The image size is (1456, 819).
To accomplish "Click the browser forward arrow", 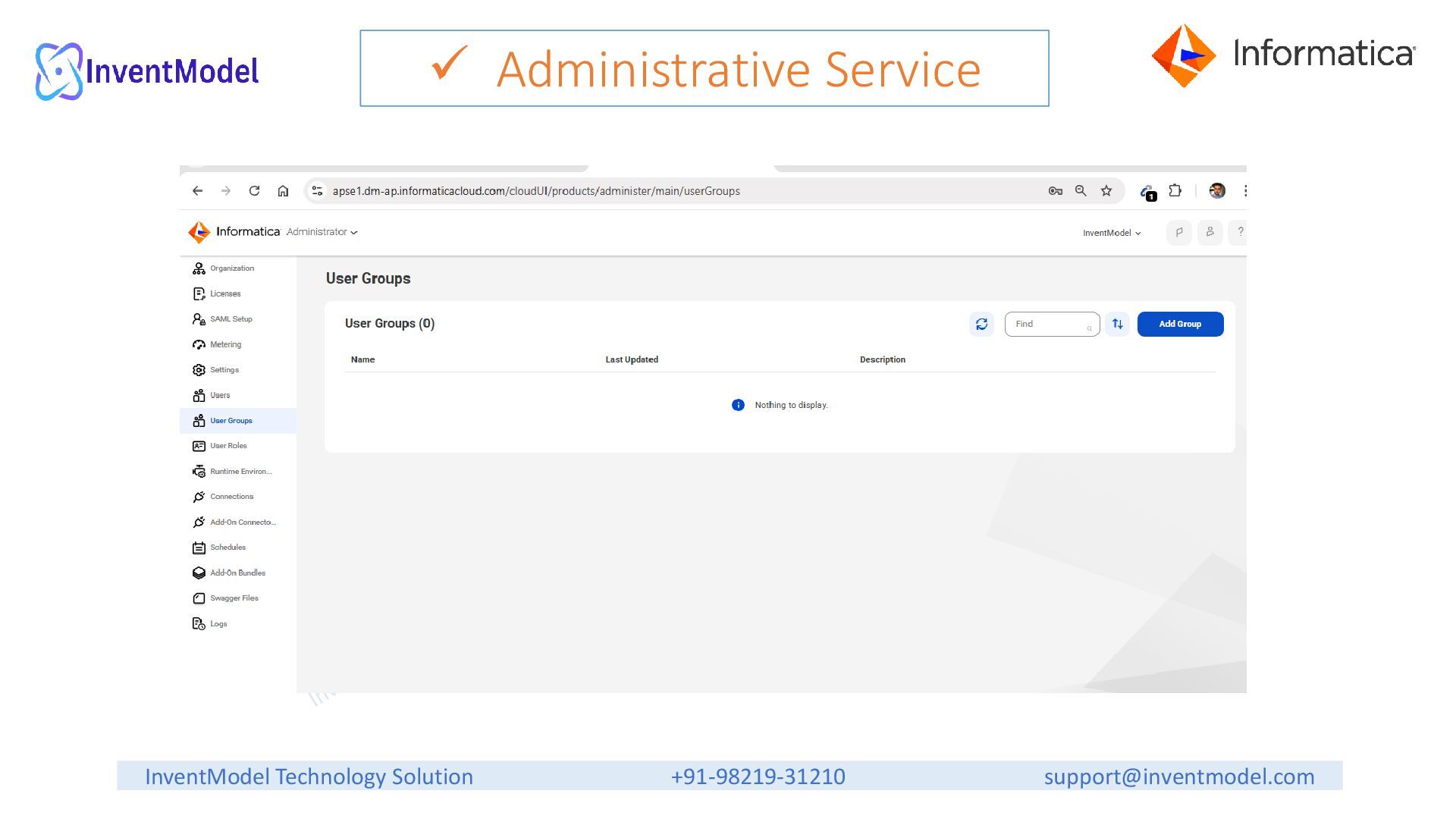I will tap(225, 191).
